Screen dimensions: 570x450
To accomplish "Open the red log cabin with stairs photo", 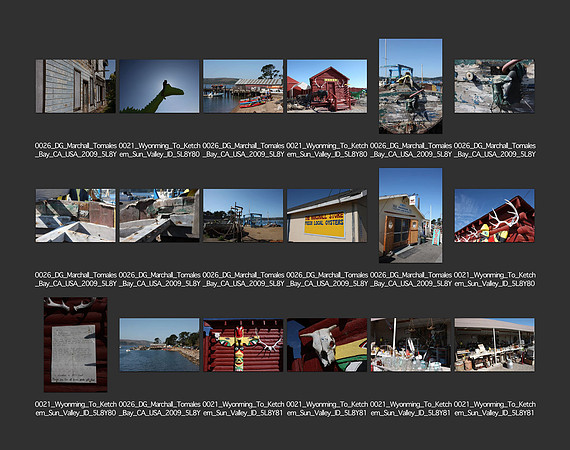I will pyautogui.click(x=327, y=86).
